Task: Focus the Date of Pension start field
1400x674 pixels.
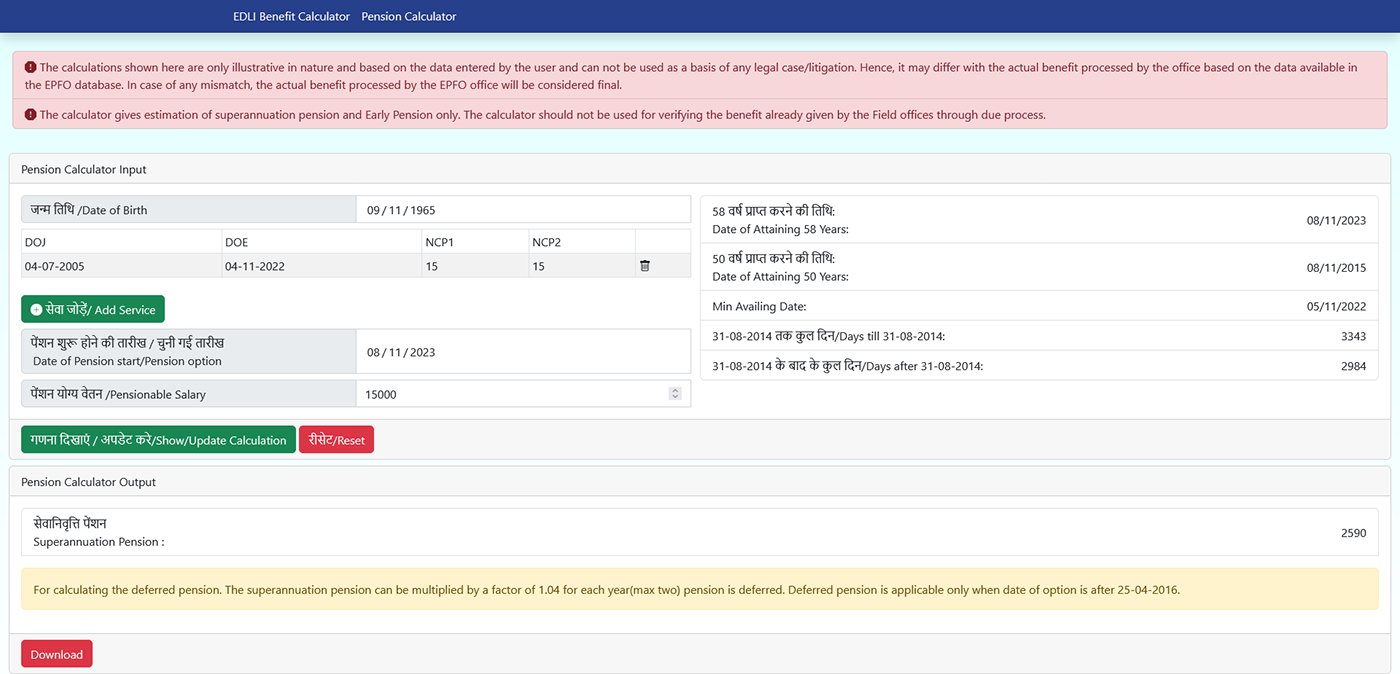Action: click(x=523, y=352)
